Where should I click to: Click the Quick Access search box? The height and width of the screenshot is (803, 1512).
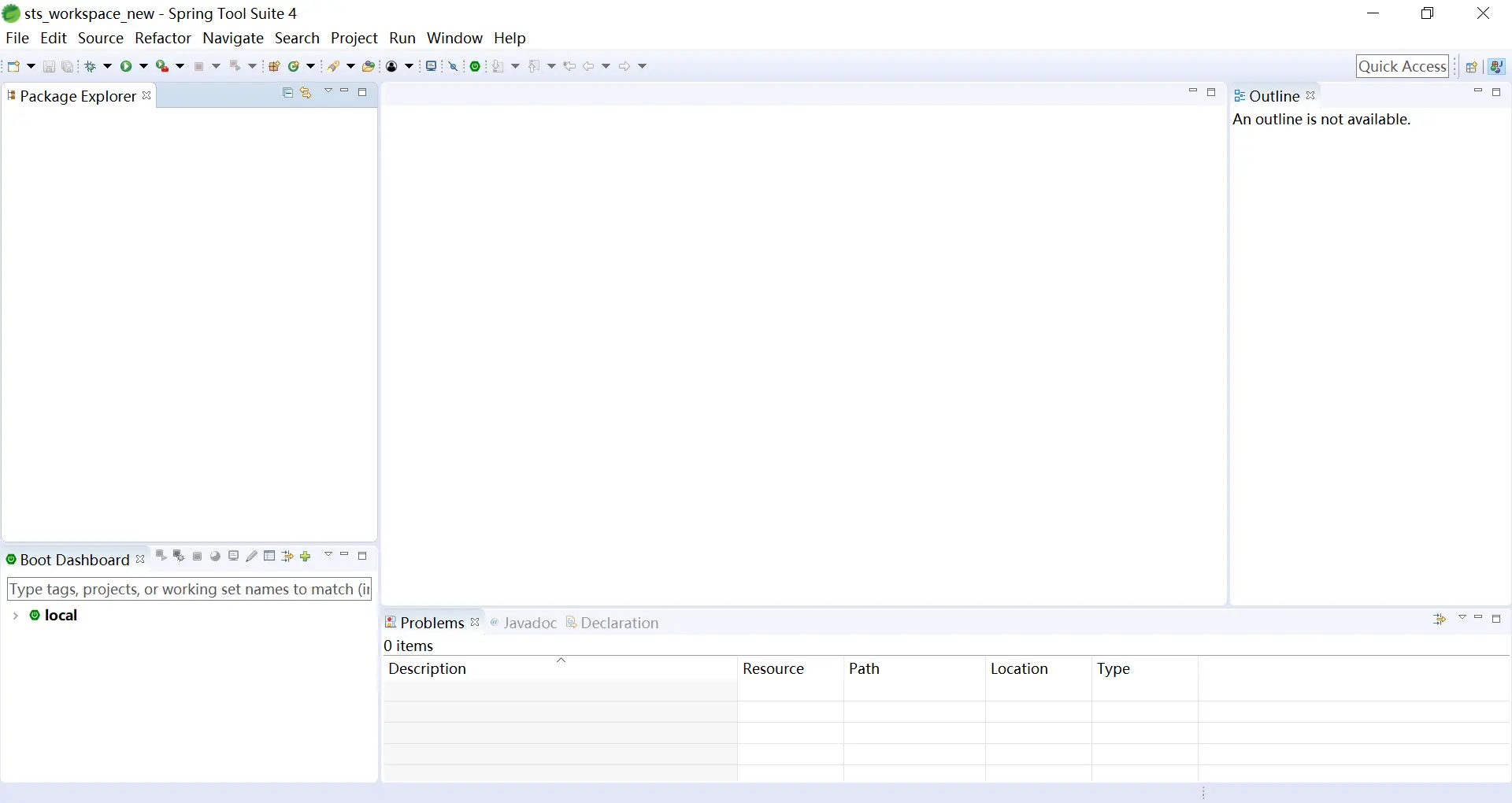[1403, 66]
